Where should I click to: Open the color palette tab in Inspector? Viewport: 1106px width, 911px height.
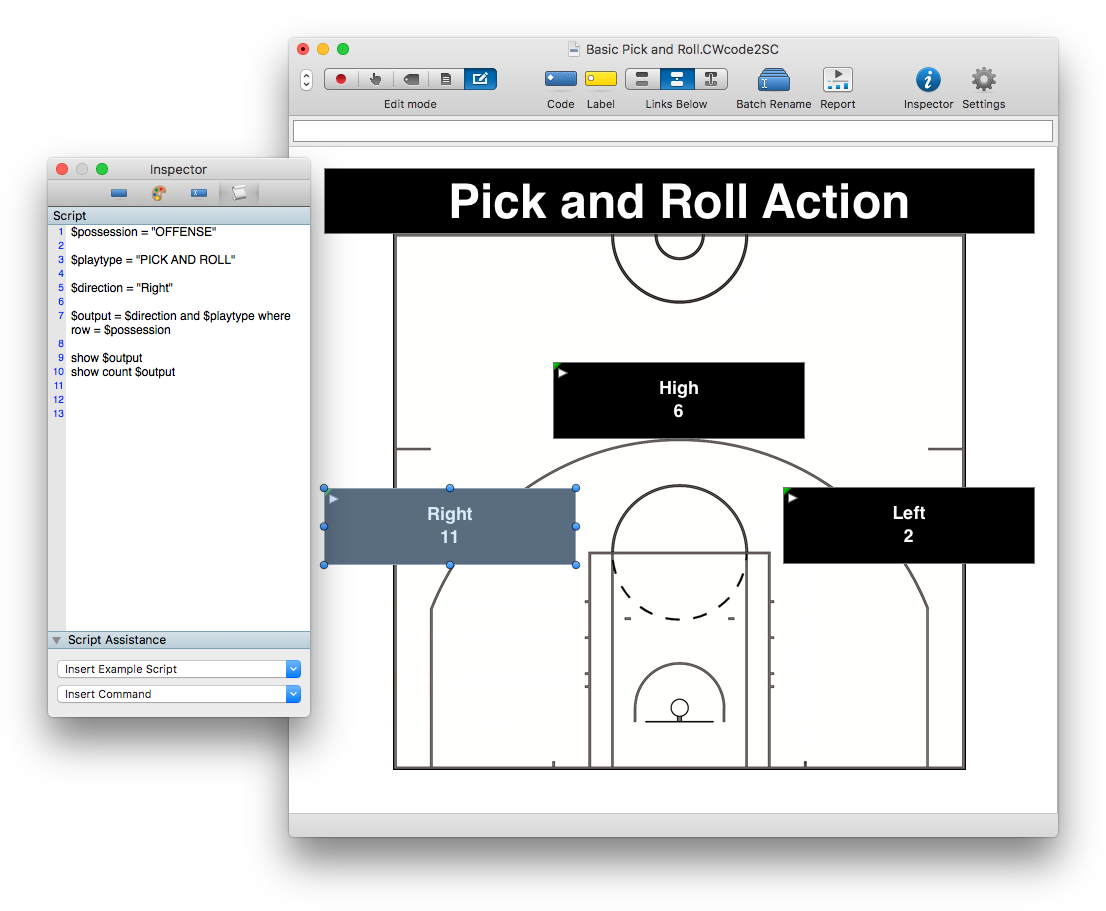(159, 193)
